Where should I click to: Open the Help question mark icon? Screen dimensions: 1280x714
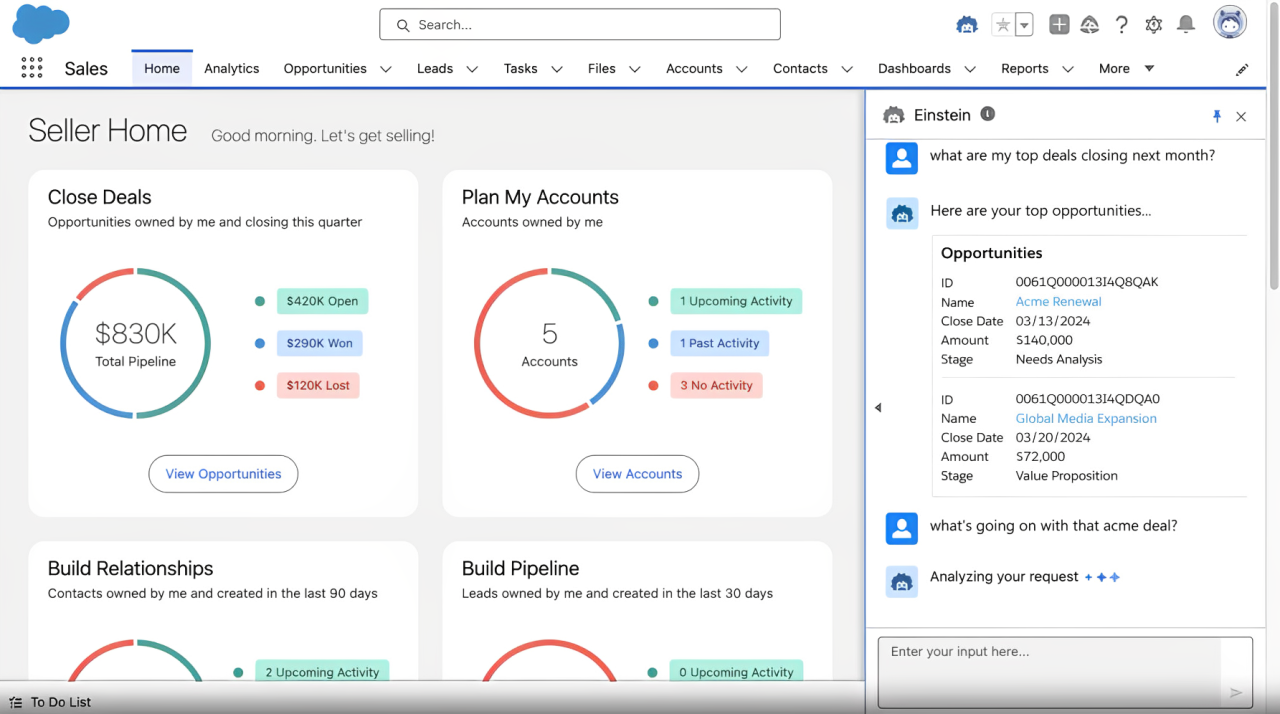[x=1122, y=25]
